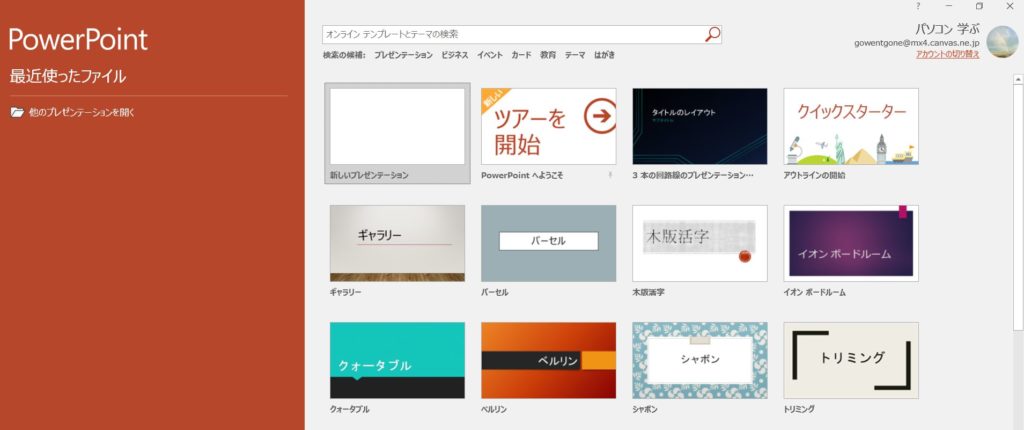Click the help question mark icon

[x=918, y=6]
